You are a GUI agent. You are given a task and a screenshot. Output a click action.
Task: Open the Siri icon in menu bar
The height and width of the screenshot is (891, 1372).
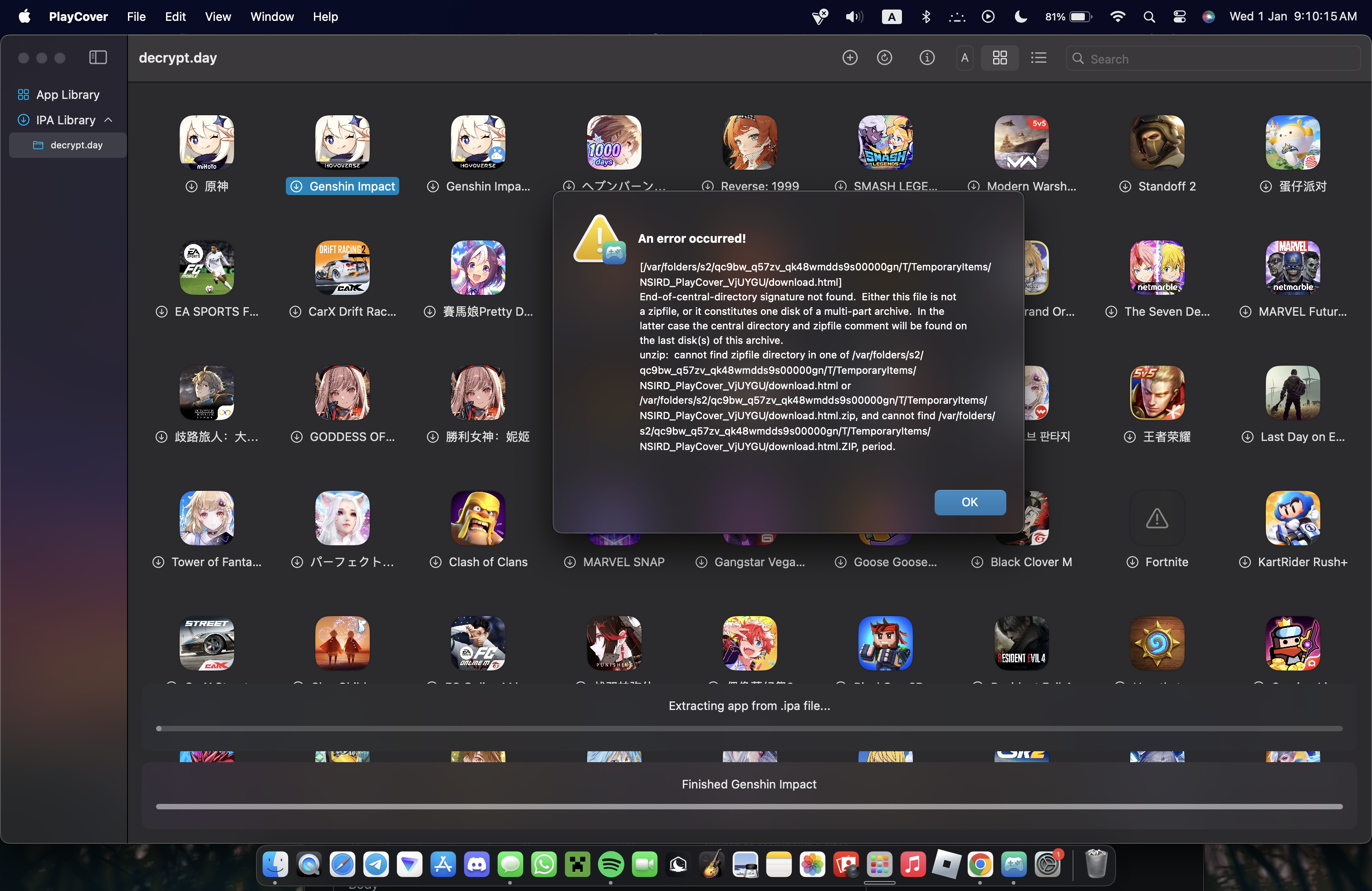[1208, 17]
